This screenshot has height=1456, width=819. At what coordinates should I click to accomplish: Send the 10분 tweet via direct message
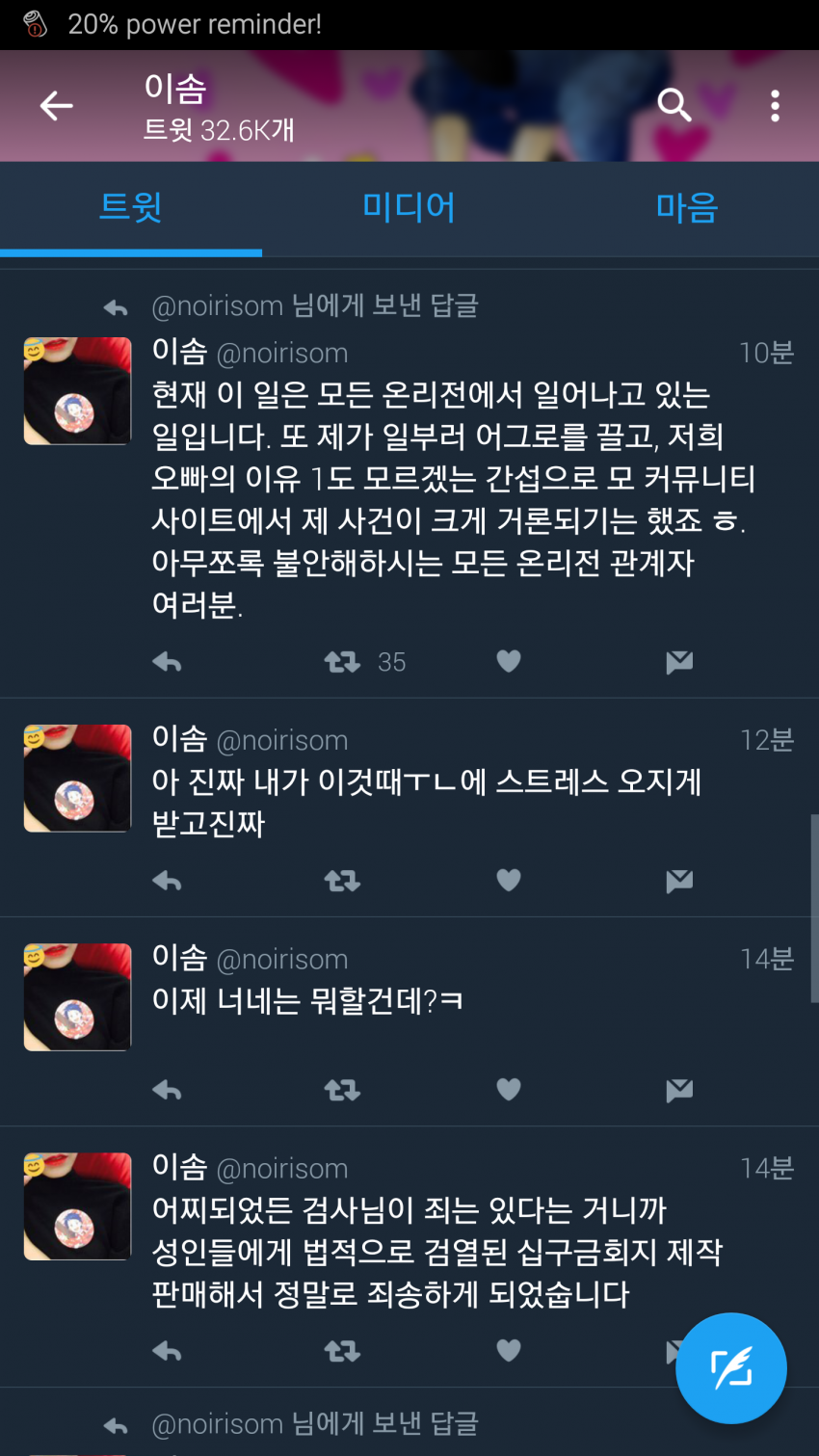point(679,662)
